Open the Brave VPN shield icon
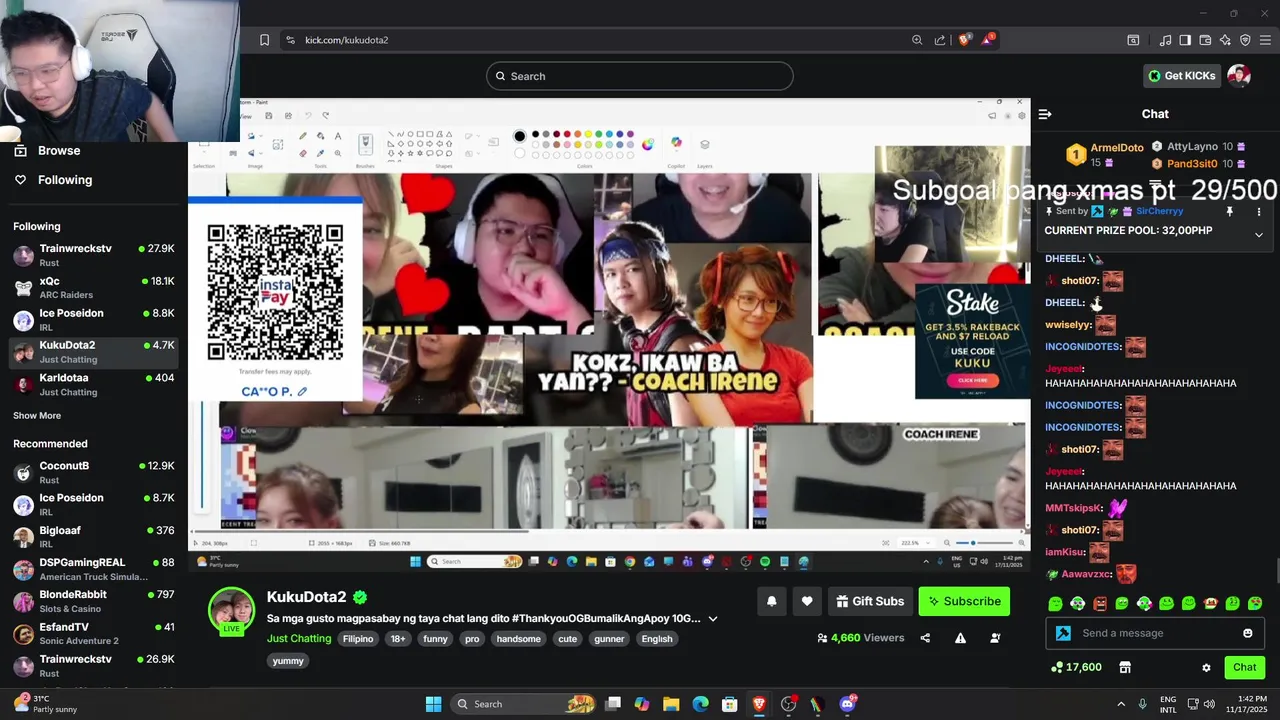 pos(1245,40)
